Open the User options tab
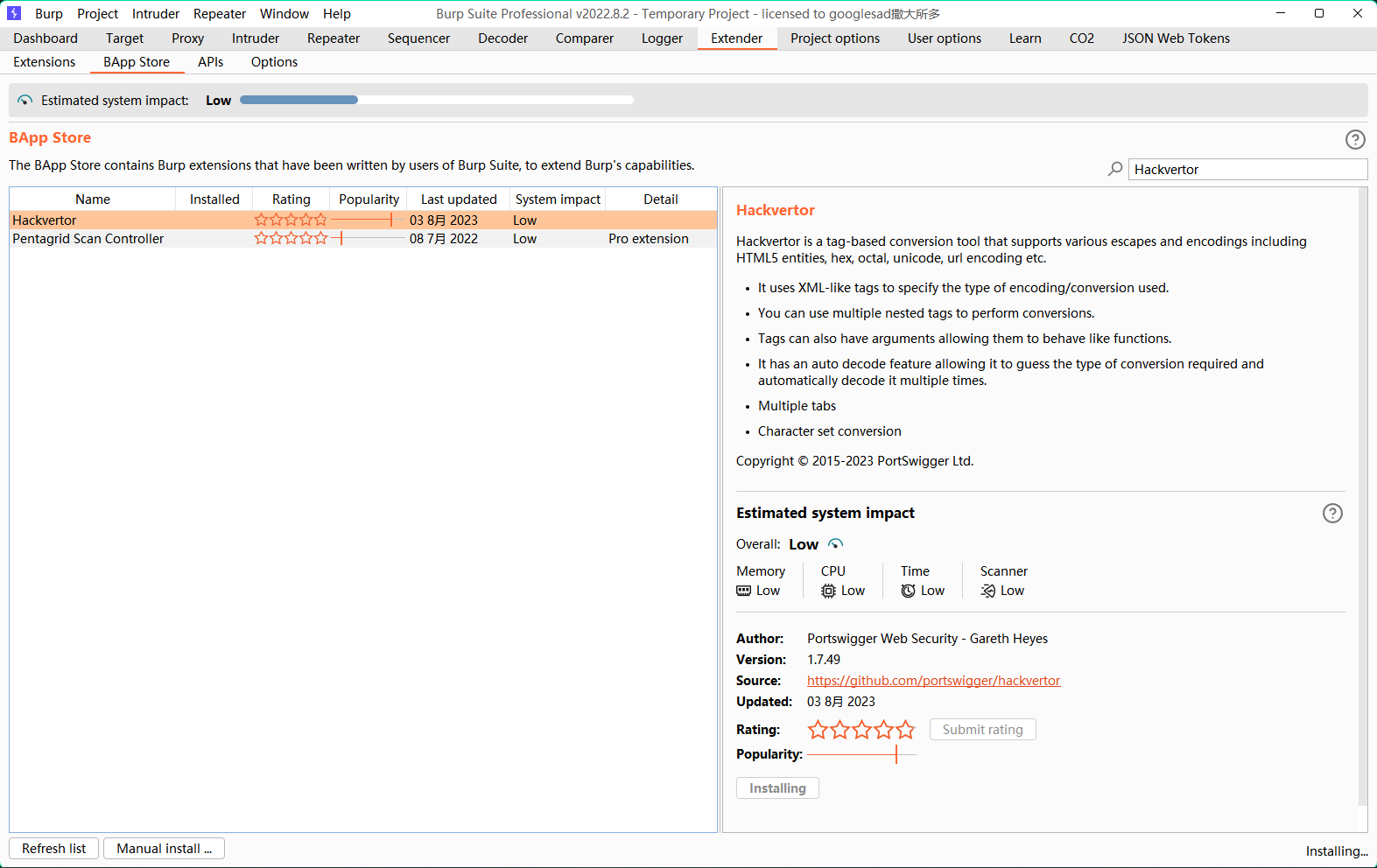This screenshot has width=1377, height=868. pos(945,38)
